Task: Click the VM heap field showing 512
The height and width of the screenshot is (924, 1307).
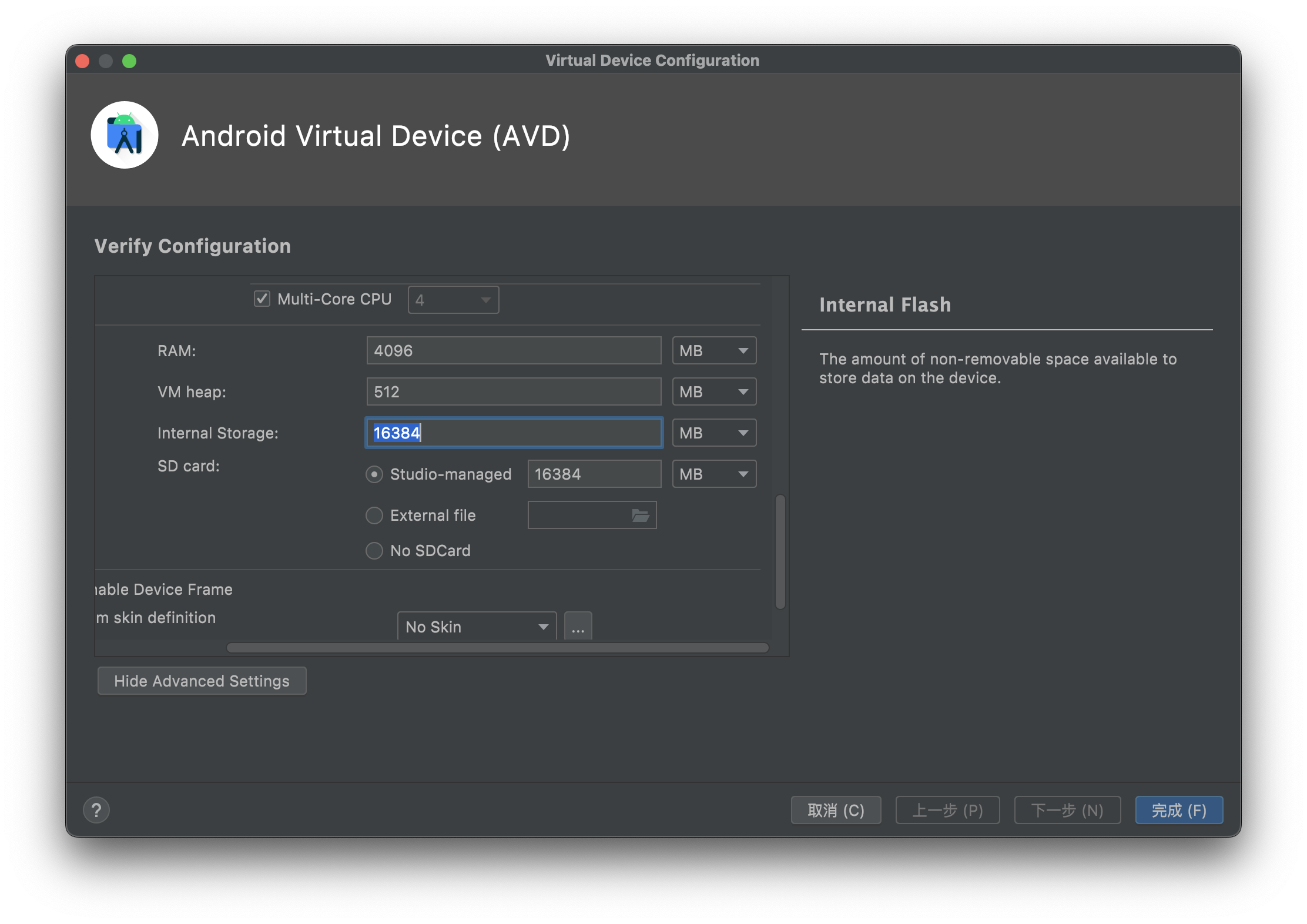Action: (x=514, y=392)
